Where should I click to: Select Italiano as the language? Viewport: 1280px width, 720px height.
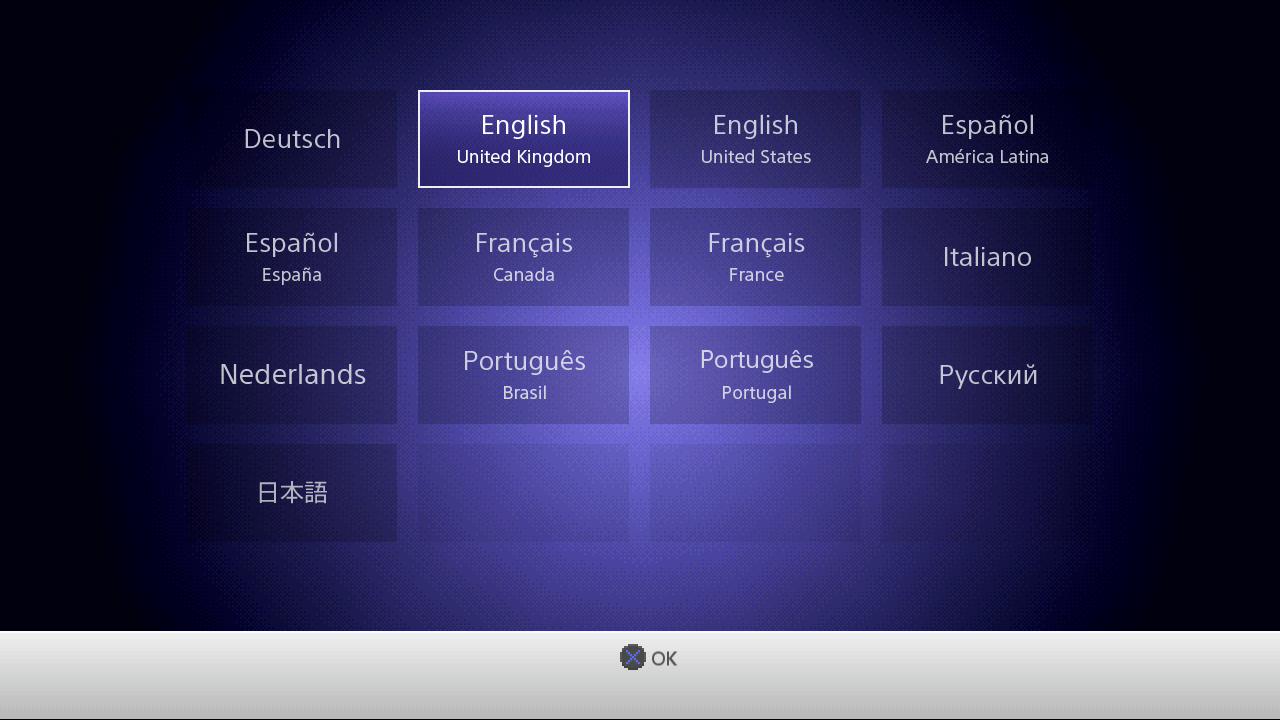coord(987,257)
